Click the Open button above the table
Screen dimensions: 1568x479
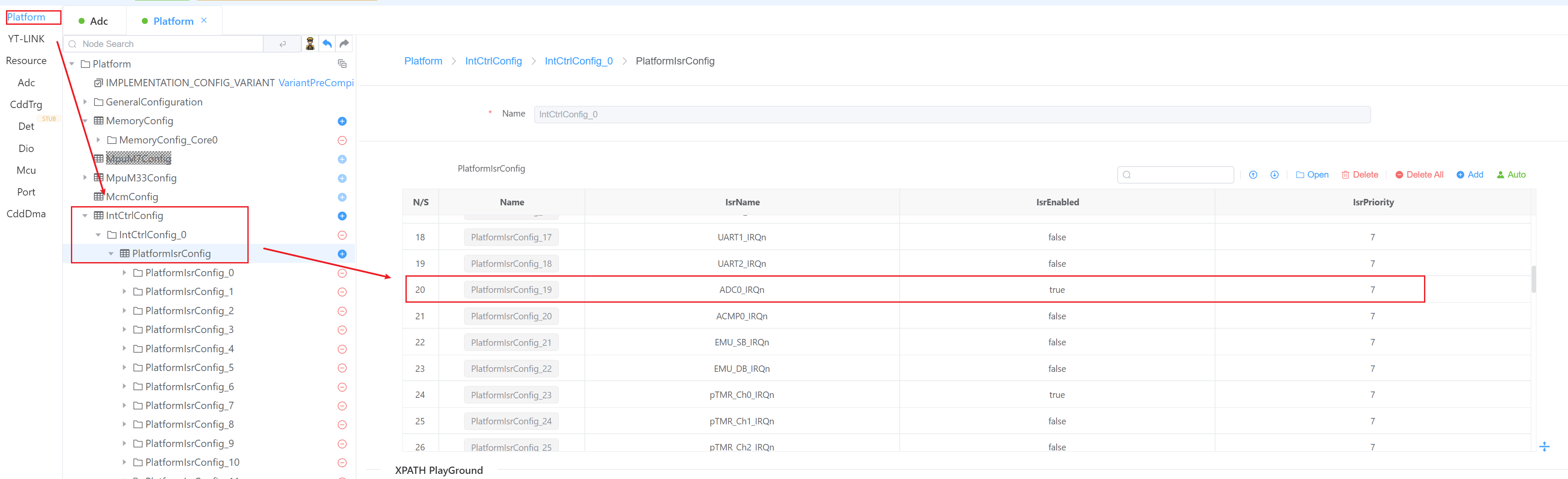[1313, 175]
